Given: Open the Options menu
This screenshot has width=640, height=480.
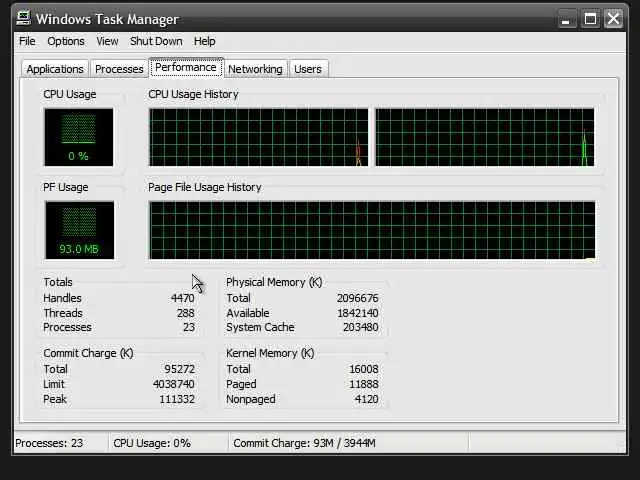Looking at the screenshot, I should coord(66,41).
